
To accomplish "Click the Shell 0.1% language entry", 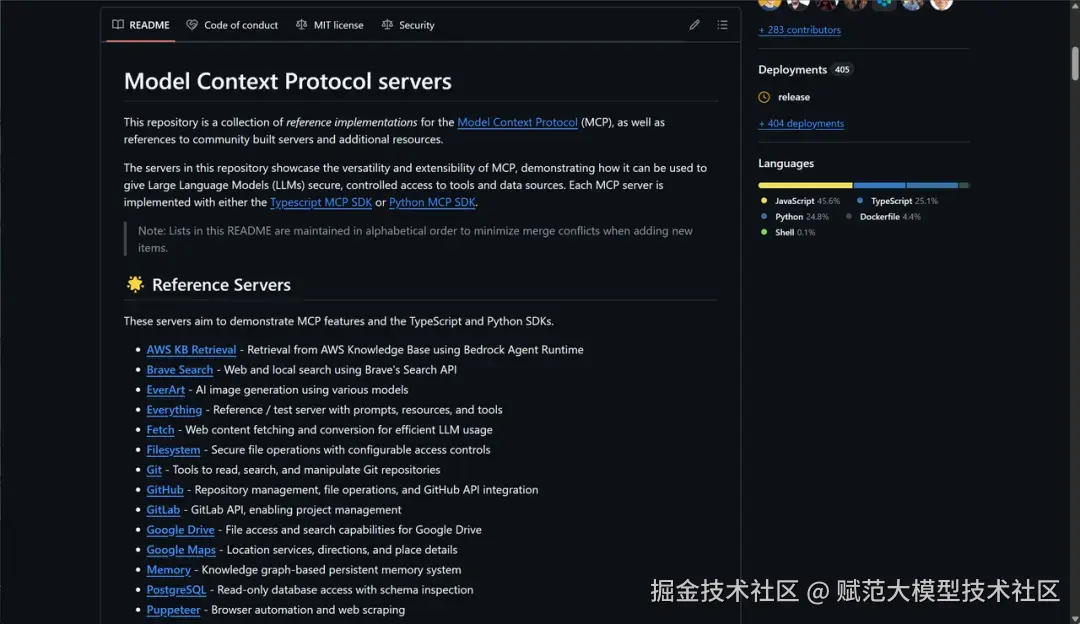I will (788, 232).
